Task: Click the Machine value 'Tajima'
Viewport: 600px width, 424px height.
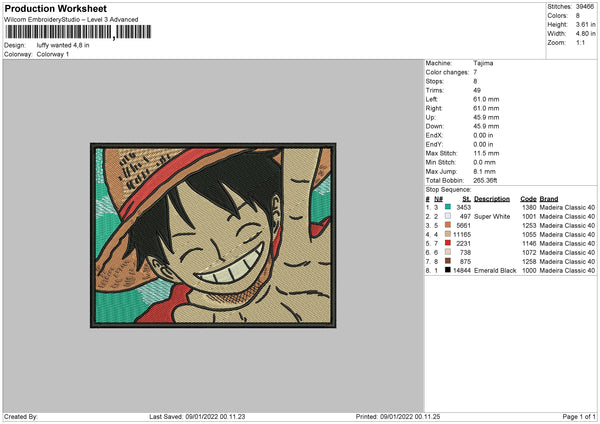Action: [483, 63]
